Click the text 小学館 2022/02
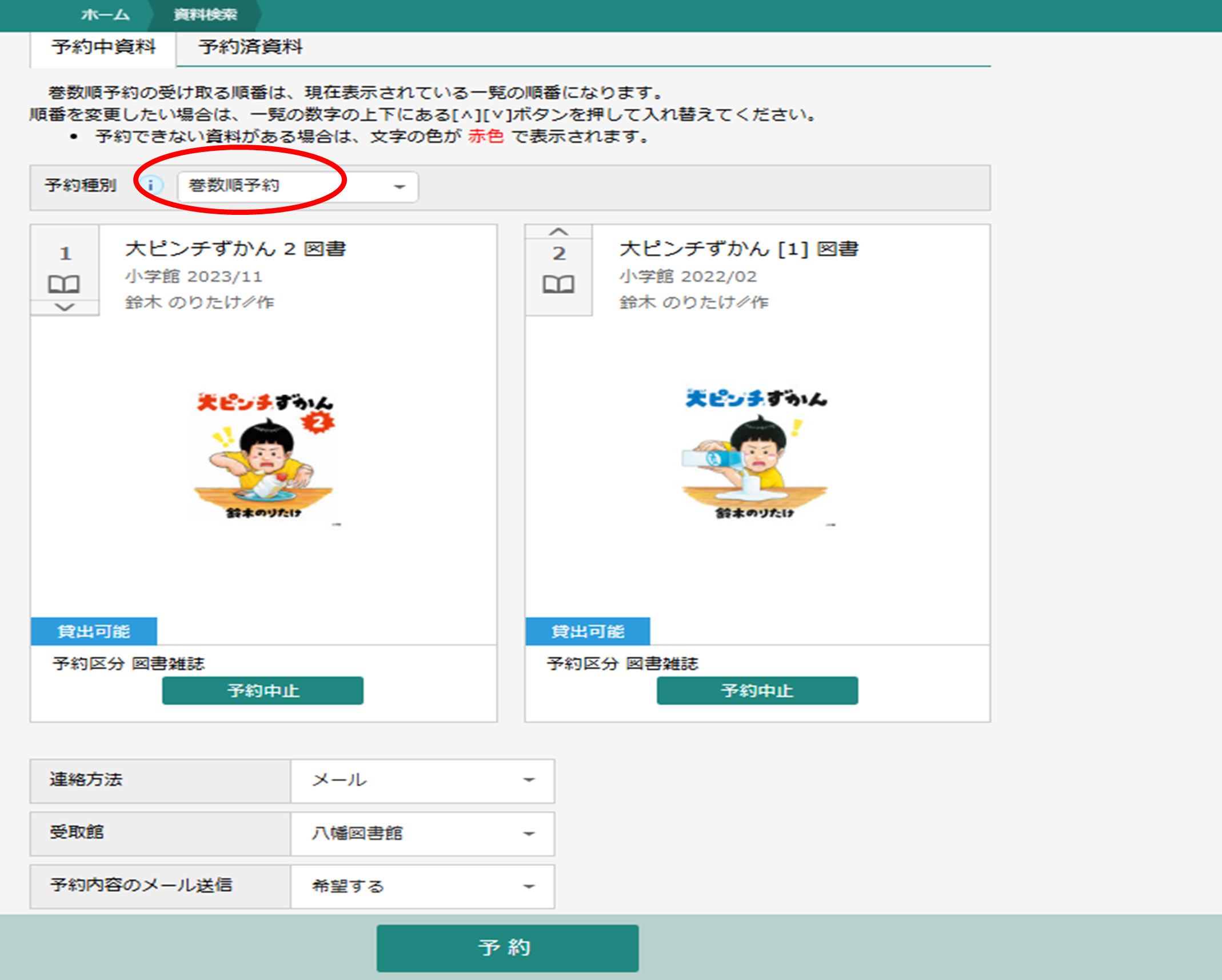The width and height of the screenshot is (1222, 980). pyautogui.click(x=688, y=277)
